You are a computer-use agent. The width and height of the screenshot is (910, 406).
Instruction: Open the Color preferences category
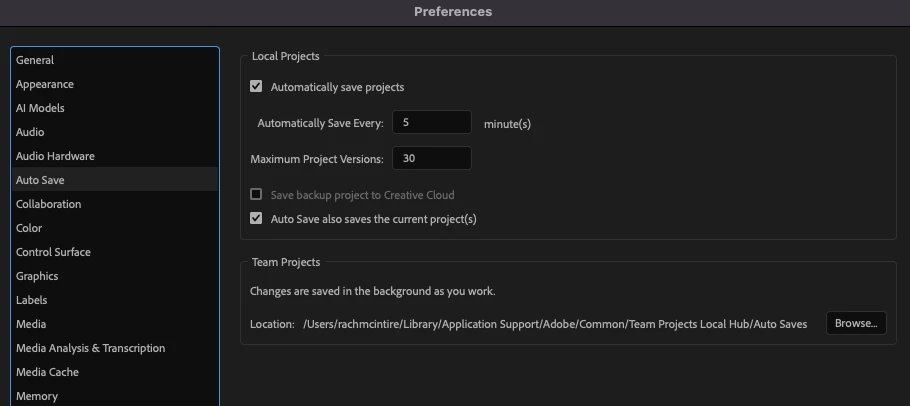(x=29, y=228)
